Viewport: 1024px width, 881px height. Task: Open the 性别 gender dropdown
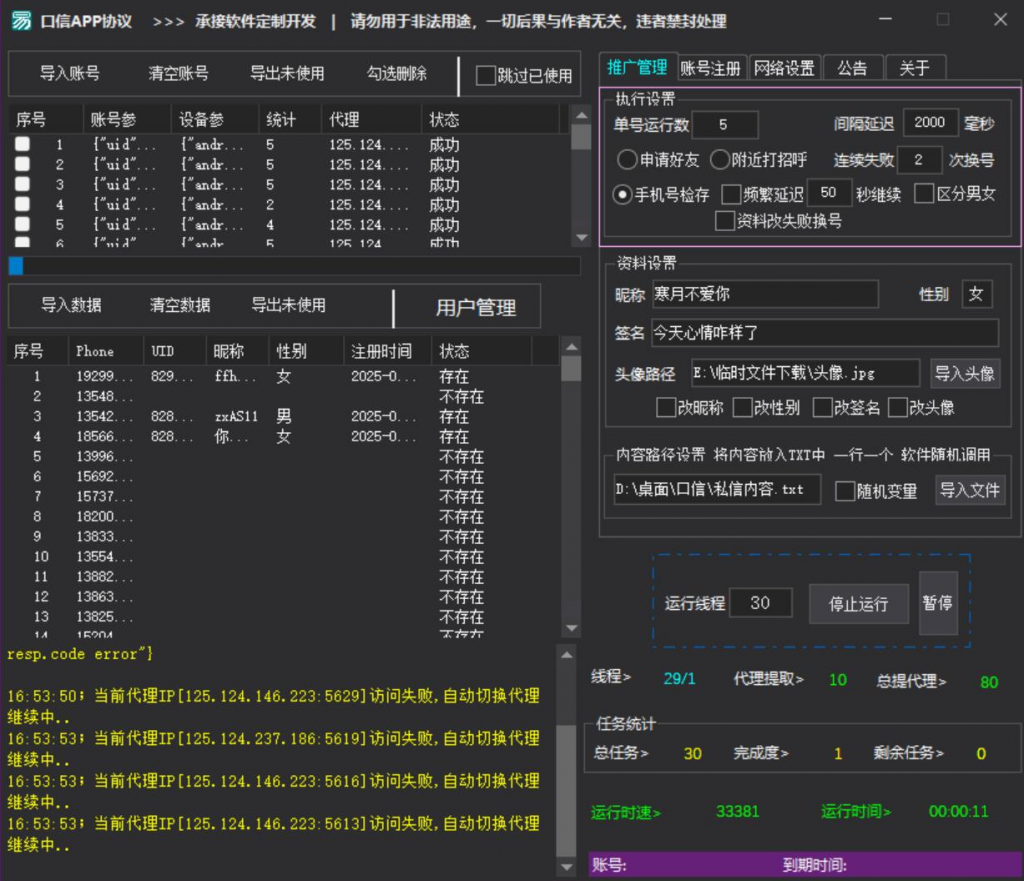pos(977,293)
